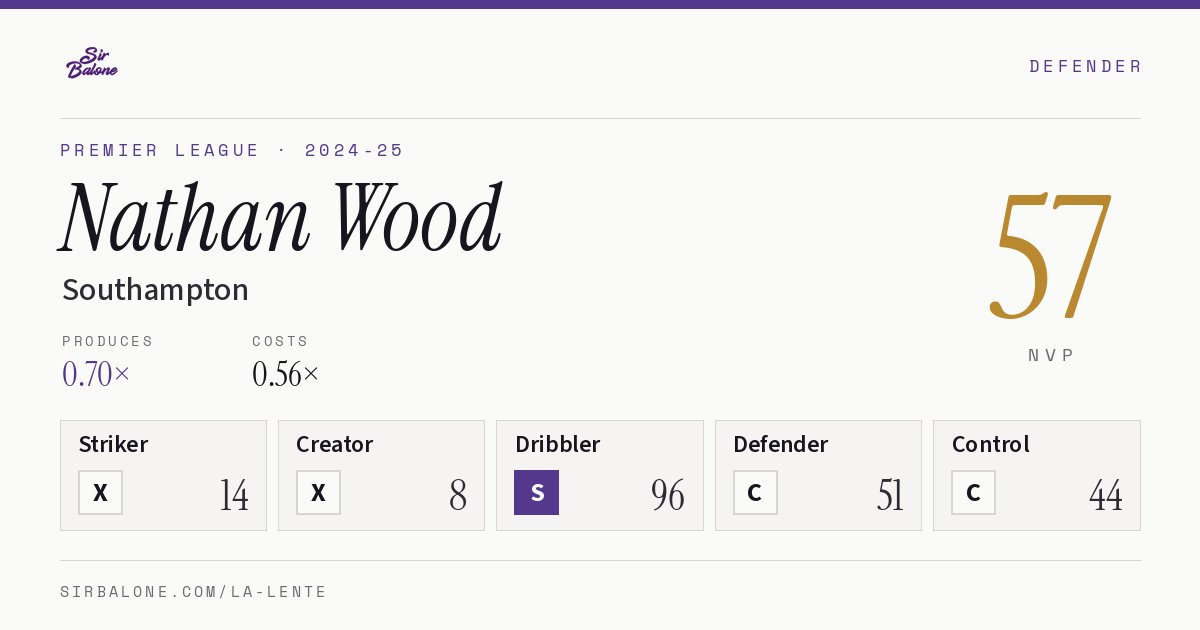This screenshot has width=1200, height=630.
Task: Click the NVP label under the score
Action: click(x=1051, y=355)
